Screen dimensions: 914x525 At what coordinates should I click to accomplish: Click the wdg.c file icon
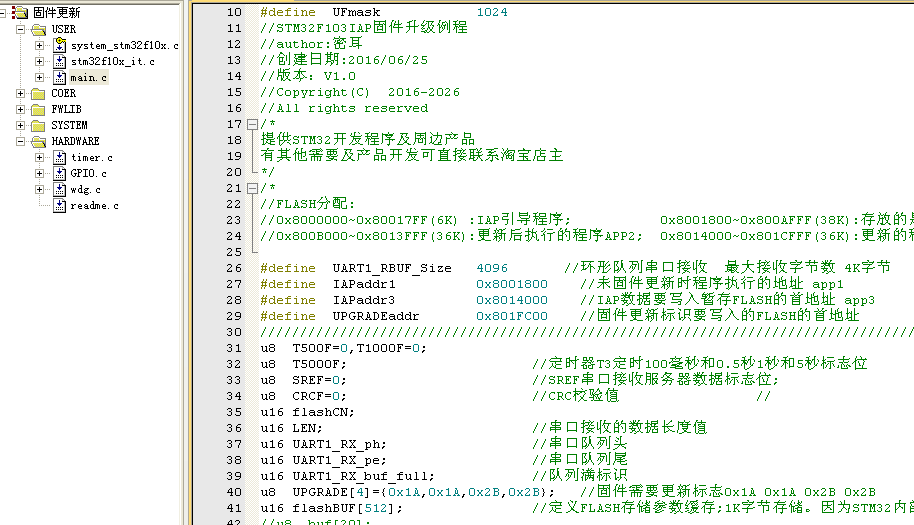tap(59, 189)
